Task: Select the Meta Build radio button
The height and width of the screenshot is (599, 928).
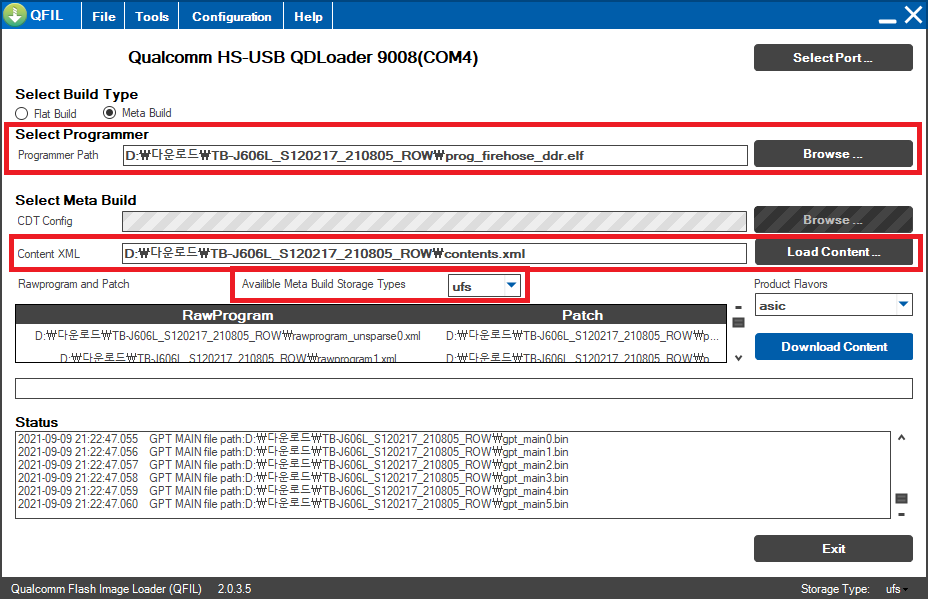Action: [x=109, y=112]
